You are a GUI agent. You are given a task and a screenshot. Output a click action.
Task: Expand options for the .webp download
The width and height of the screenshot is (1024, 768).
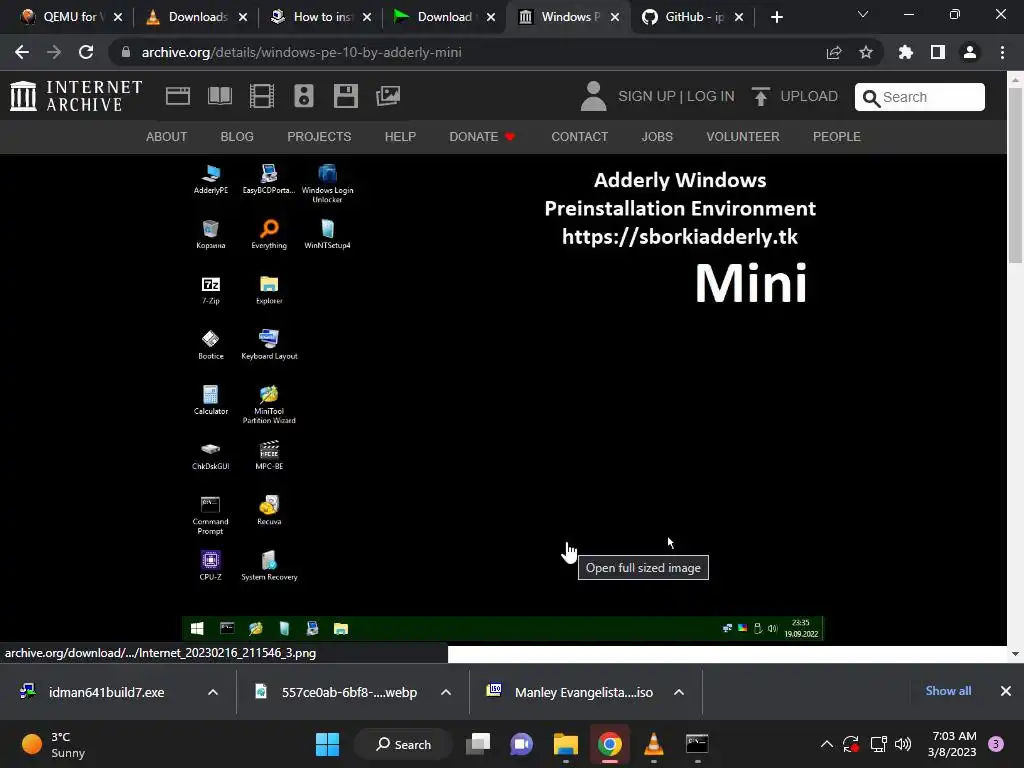(446, 692)
